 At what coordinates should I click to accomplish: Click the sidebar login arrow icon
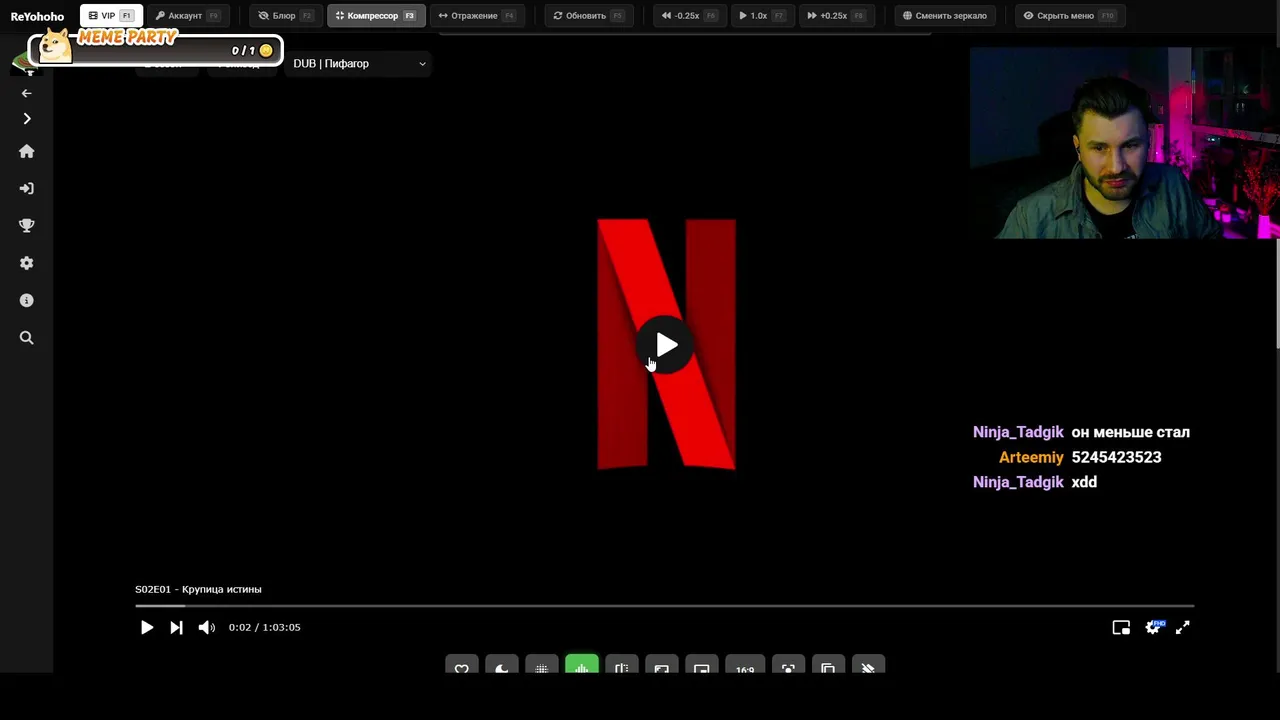(27, 188)
